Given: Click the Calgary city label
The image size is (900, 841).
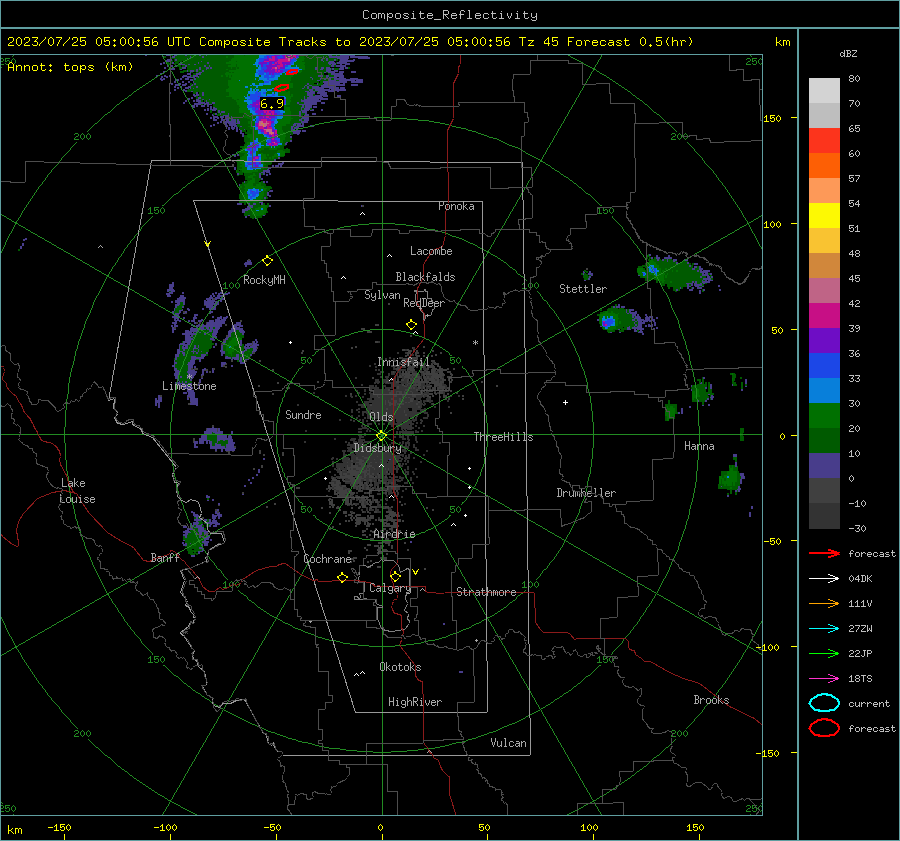Looking at the screenshot, I should click(x=390, y=588).
